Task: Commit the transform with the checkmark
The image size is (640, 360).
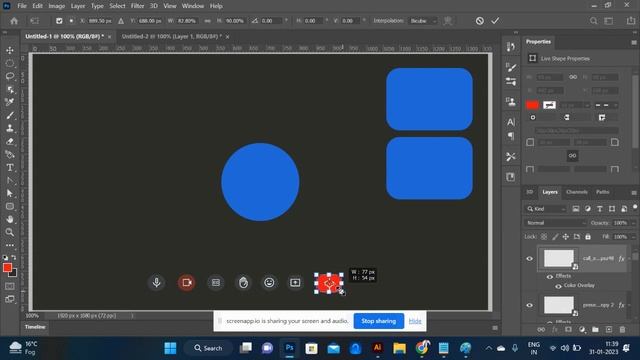Action: [495, 21]
